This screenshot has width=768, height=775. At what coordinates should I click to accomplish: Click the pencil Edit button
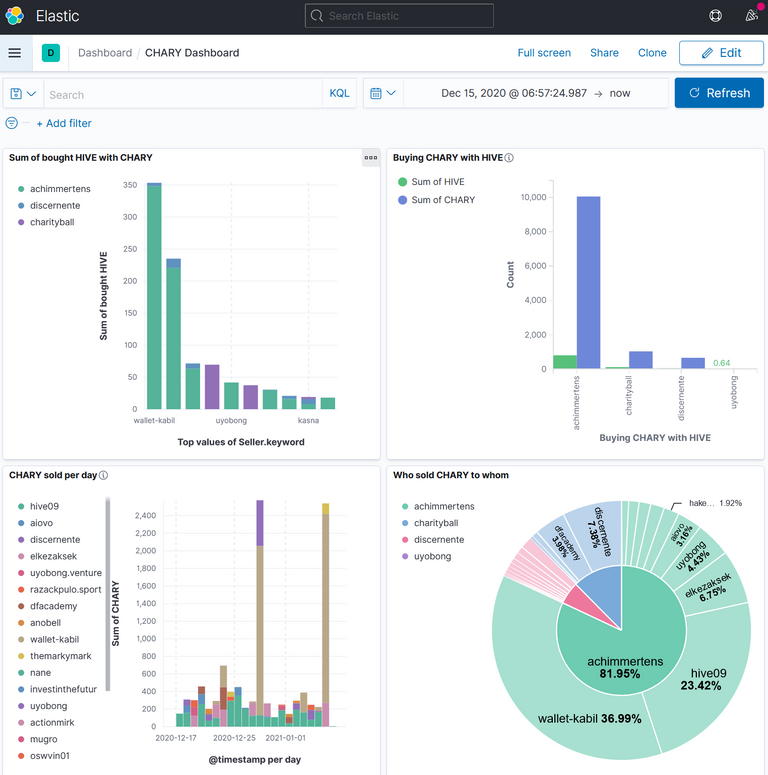point(721,53)
